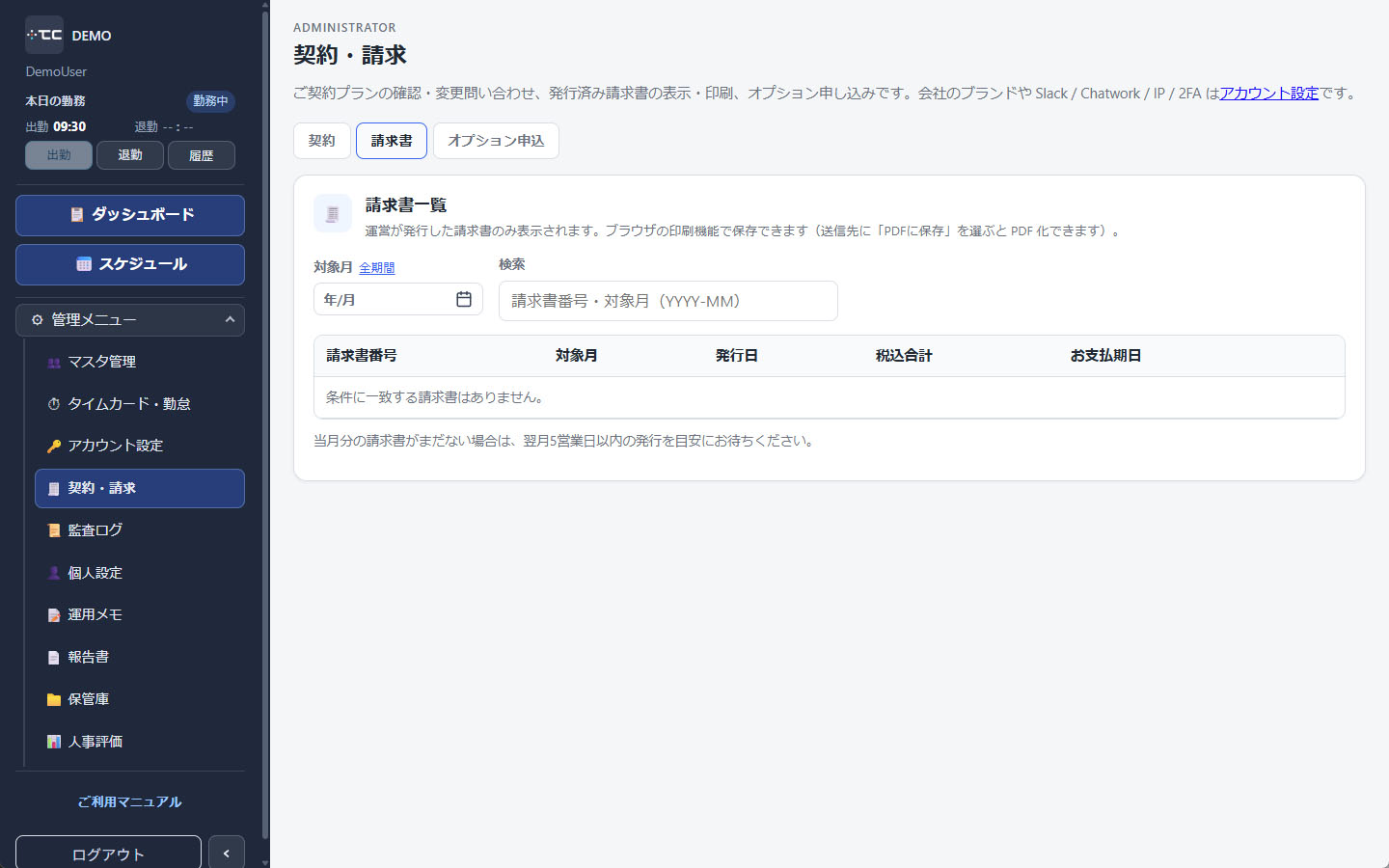Focus the 請求書番号・対象月 search field
1389x868 pixels.
tap(668, 301)
